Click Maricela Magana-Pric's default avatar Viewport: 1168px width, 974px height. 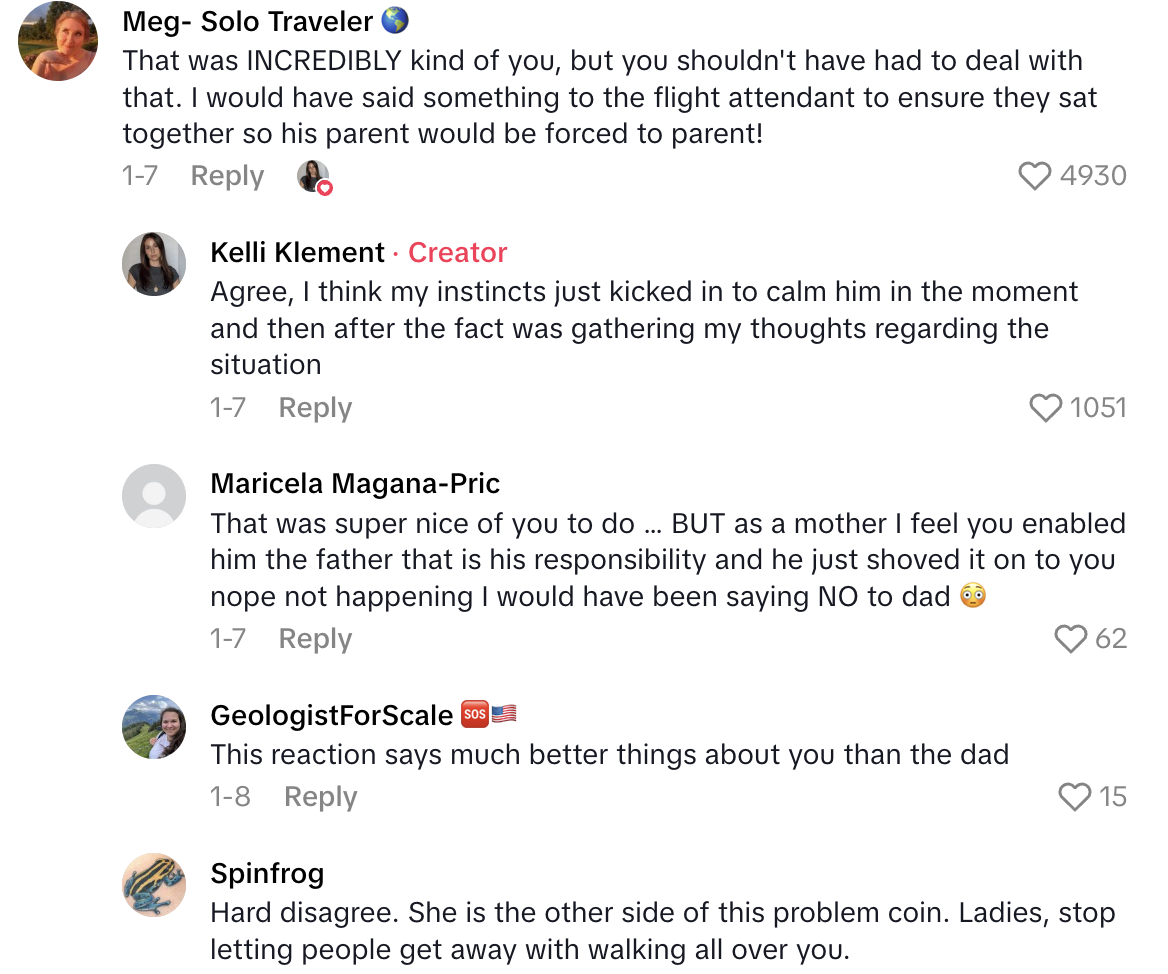[154, 495]
